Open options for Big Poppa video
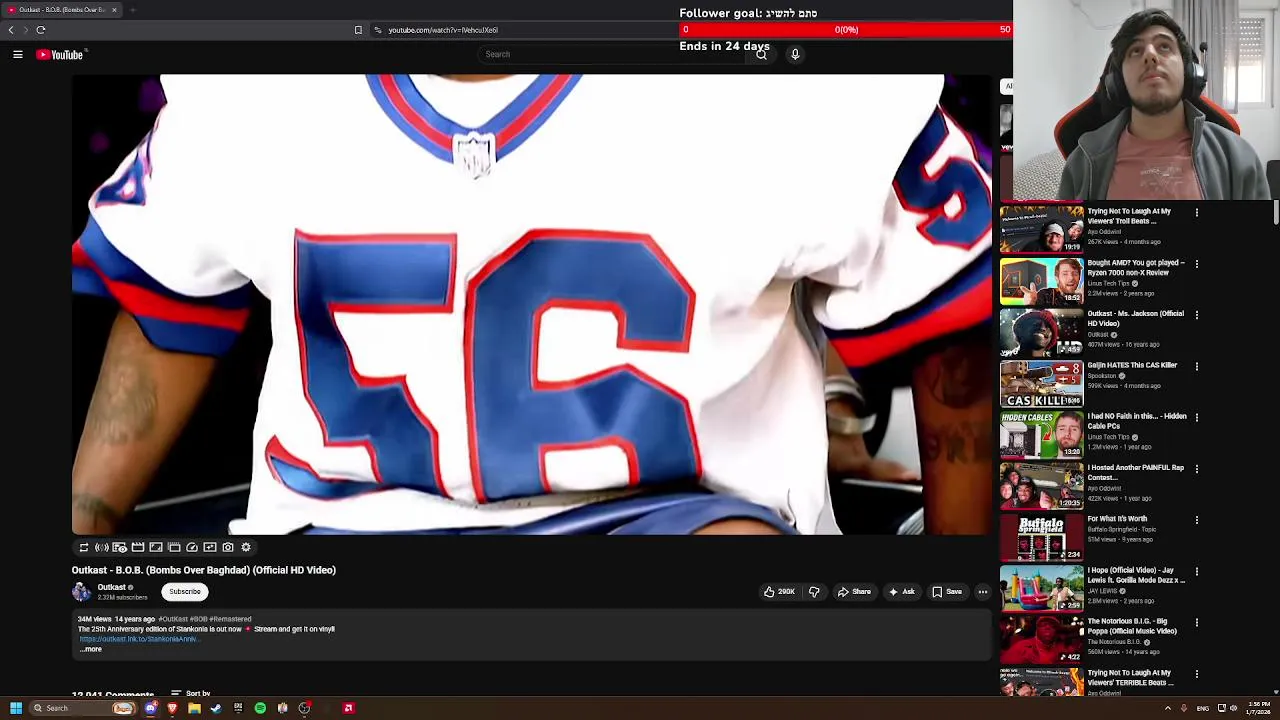Image resolution: width=1280 pixels, height=720 pixels. pos(1196,622)
